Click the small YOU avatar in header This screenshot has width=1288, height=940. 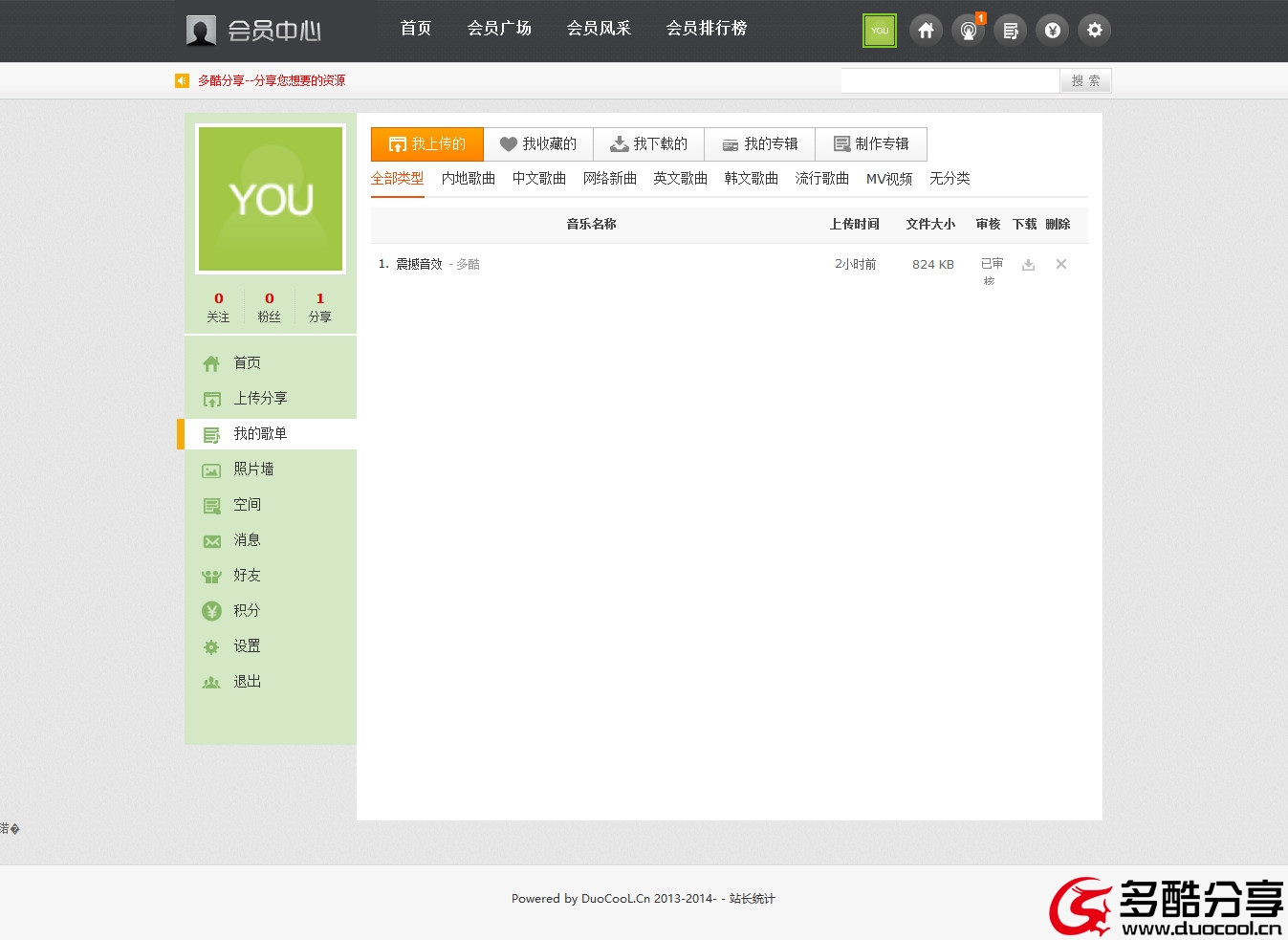point(880,30)
